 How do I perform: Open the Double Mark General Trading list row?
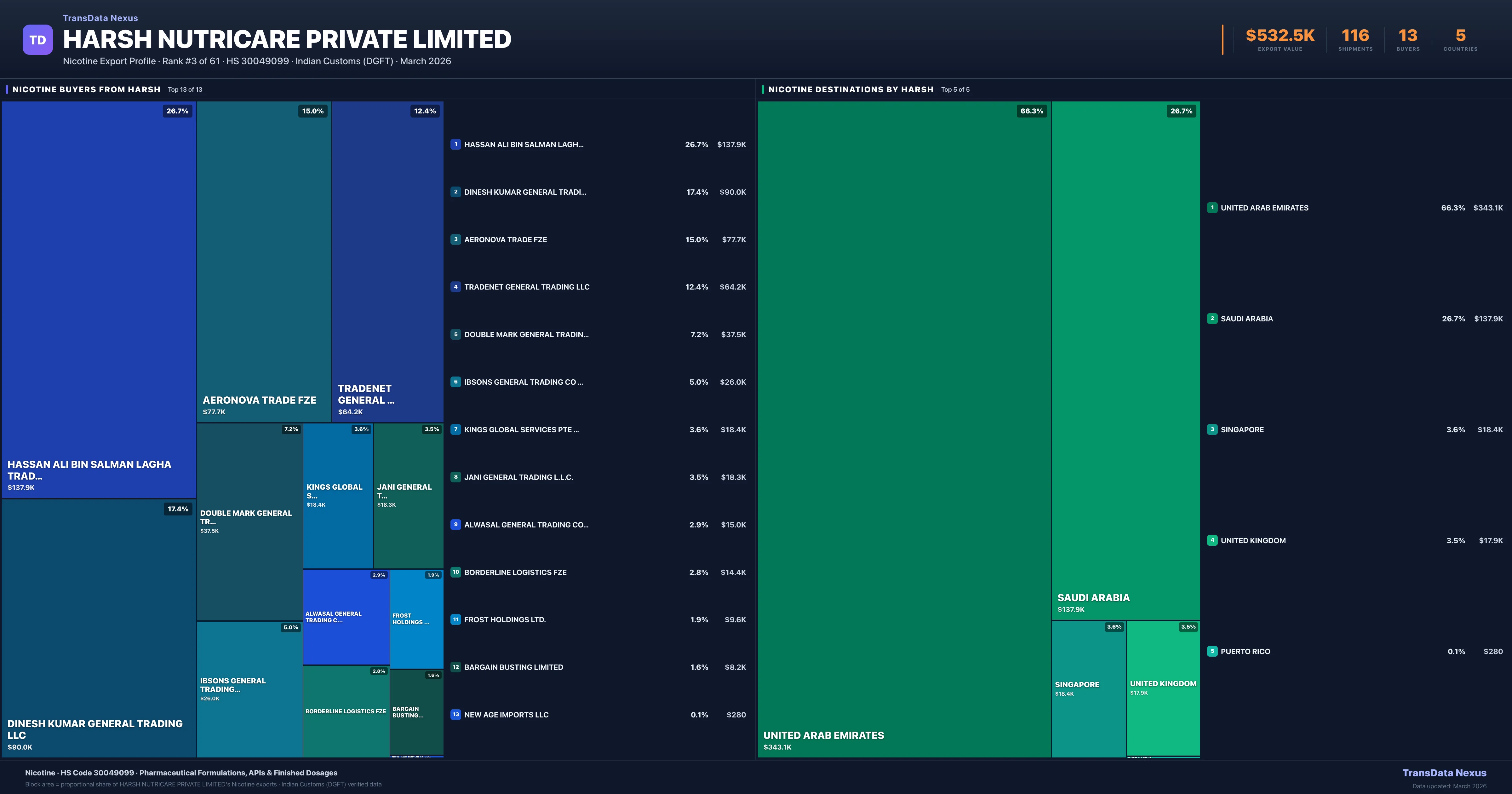click(x=526, y=335)
